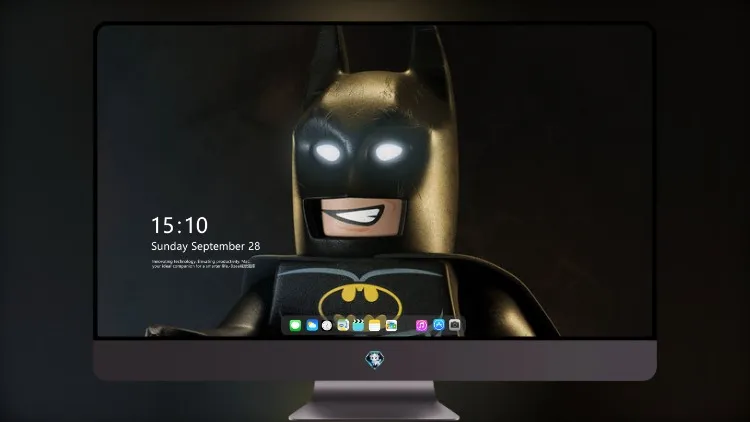Launch the pink Music app in dock
The width and height of the screenshot is (750, 422).
tap(421, 326)
